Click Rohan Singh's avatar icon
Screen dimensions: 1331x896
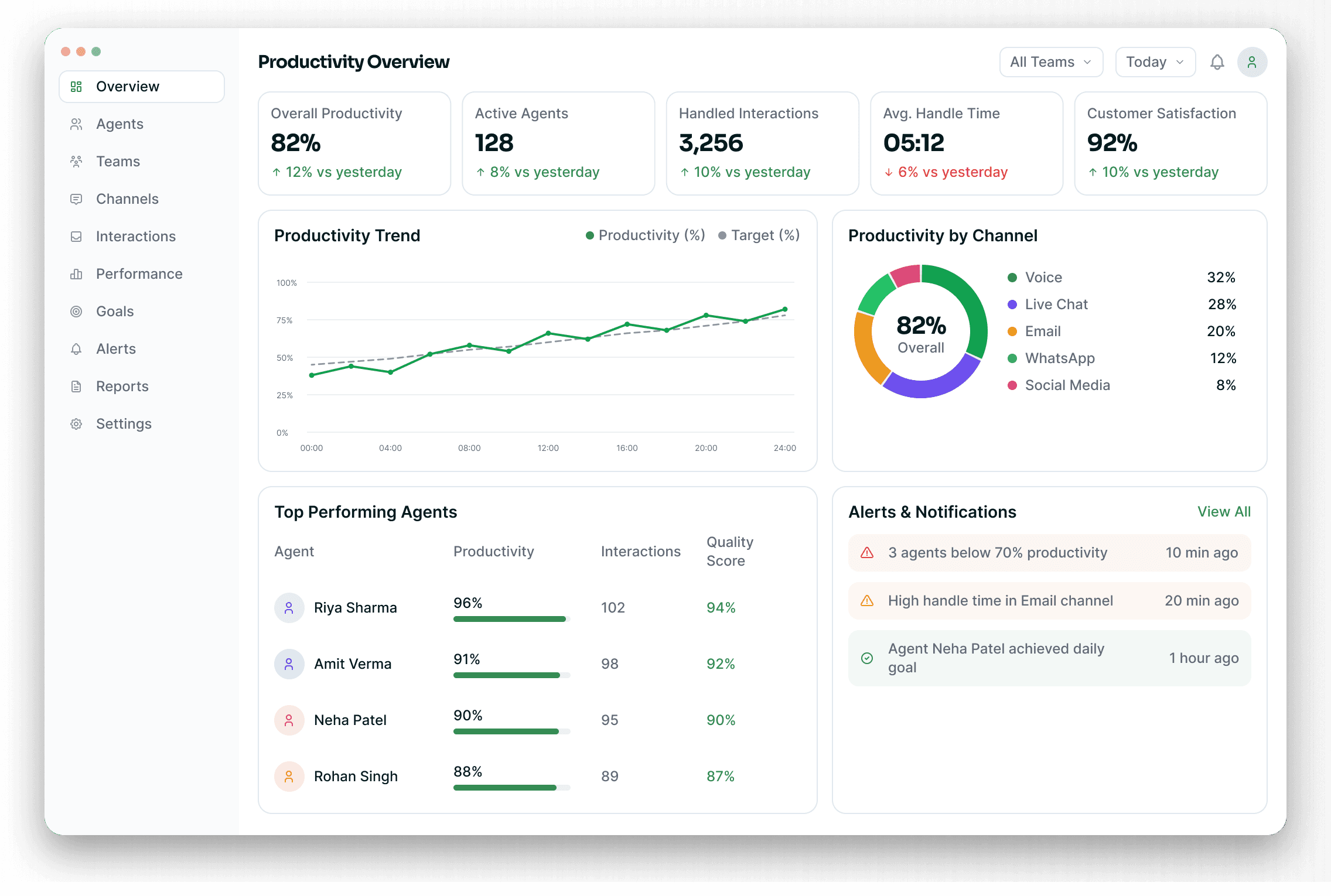pos(289,777)
